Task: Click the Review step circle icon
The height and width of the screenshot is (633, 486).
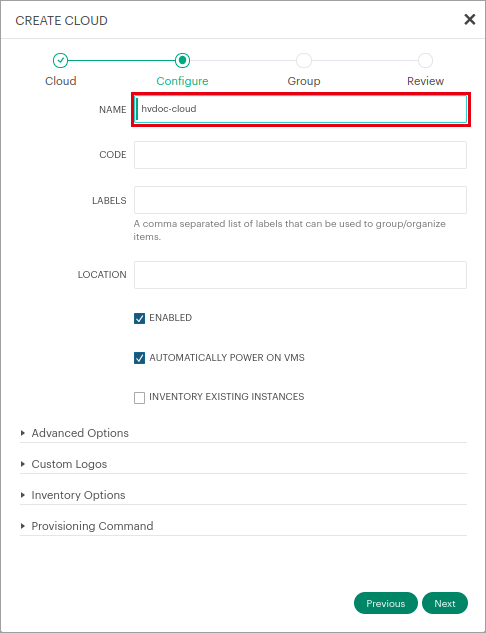Action: 425,61
